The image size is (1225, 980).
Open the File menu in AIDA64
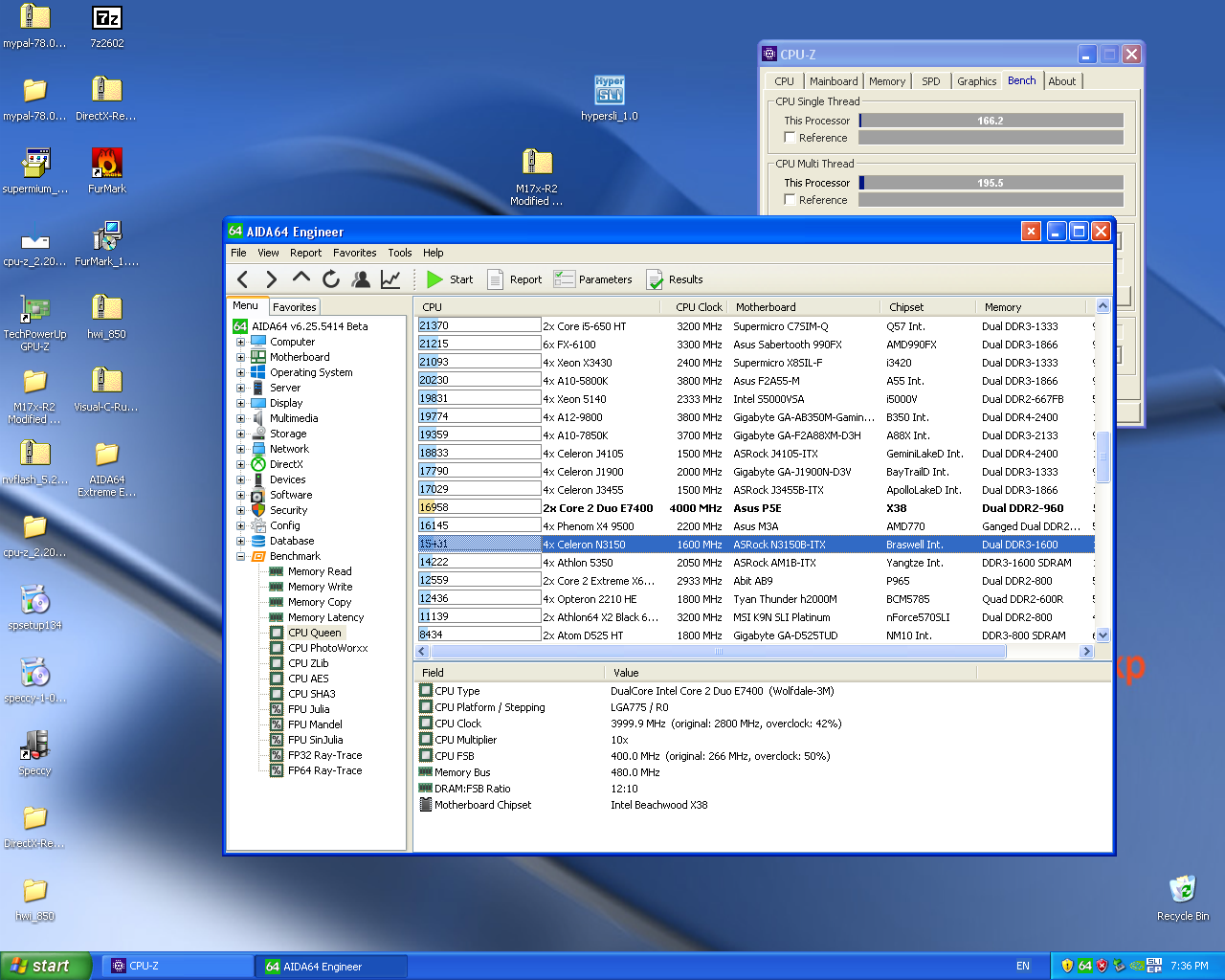click(238, 253)
